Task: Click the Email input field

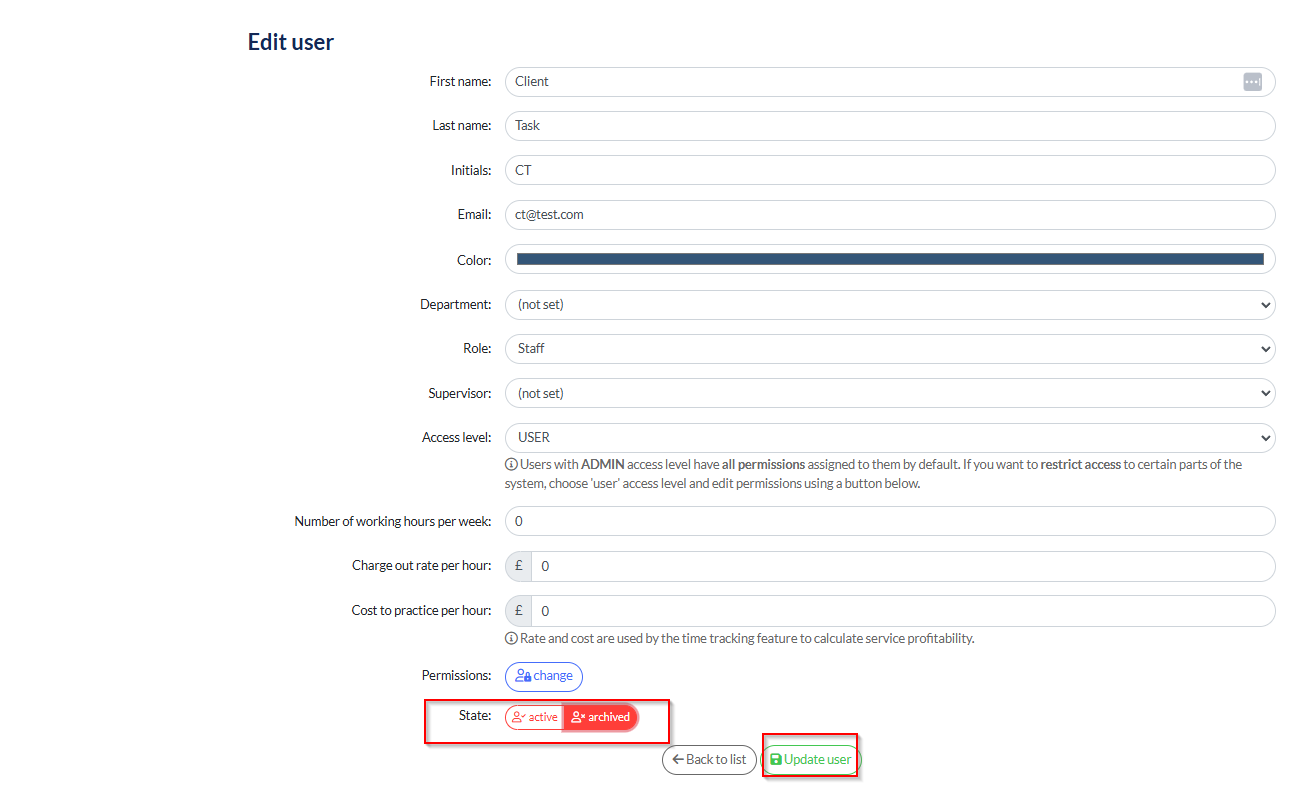Action: pyautogui.click(x=889, y=215)
